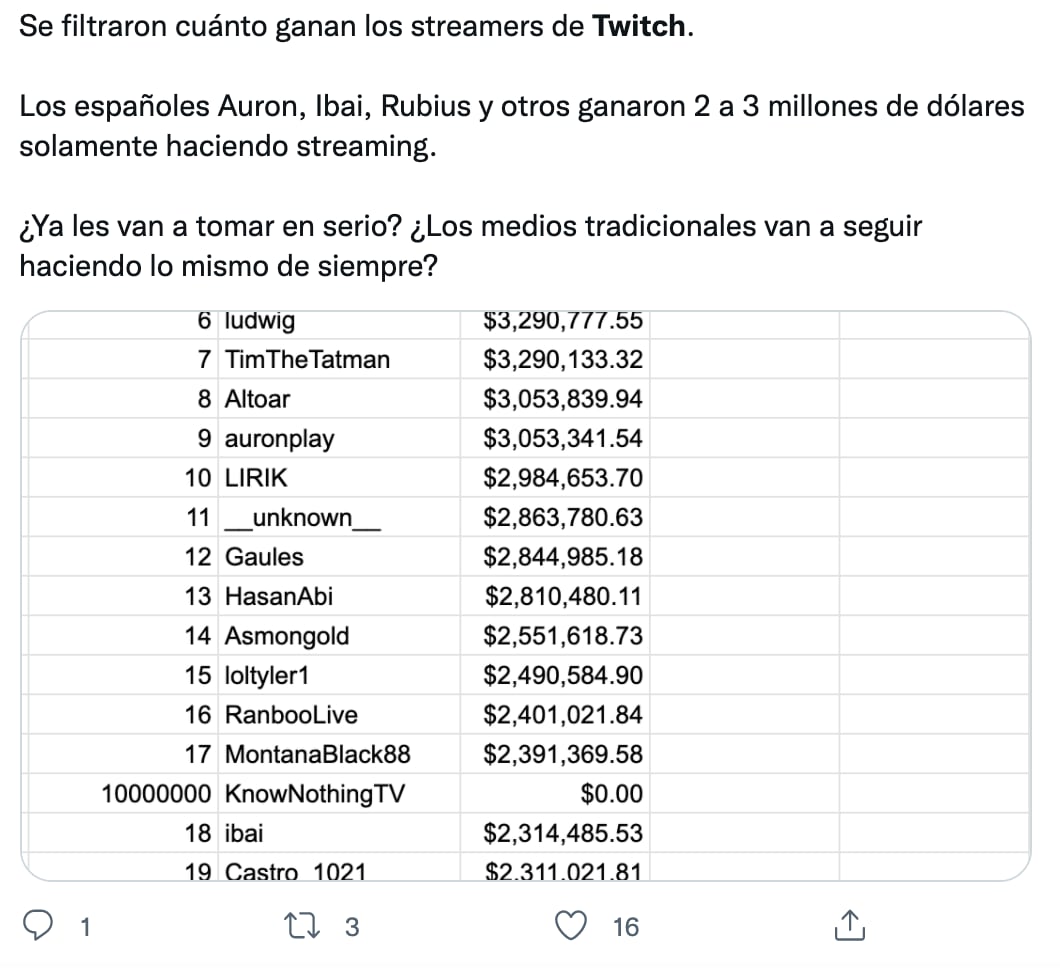Click the retweet count "3"
The height and width of the screenshot is (968, 1060).
[x=351, y=928]
